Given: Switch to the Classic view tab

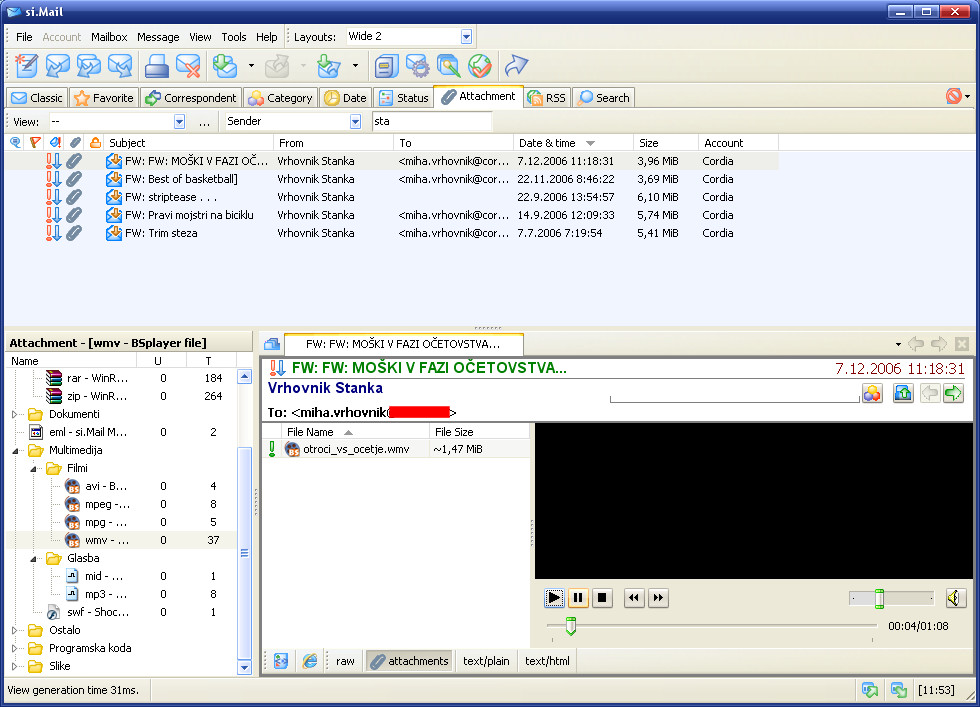Looking at the screenshot, I should click(x=37, y=98).
